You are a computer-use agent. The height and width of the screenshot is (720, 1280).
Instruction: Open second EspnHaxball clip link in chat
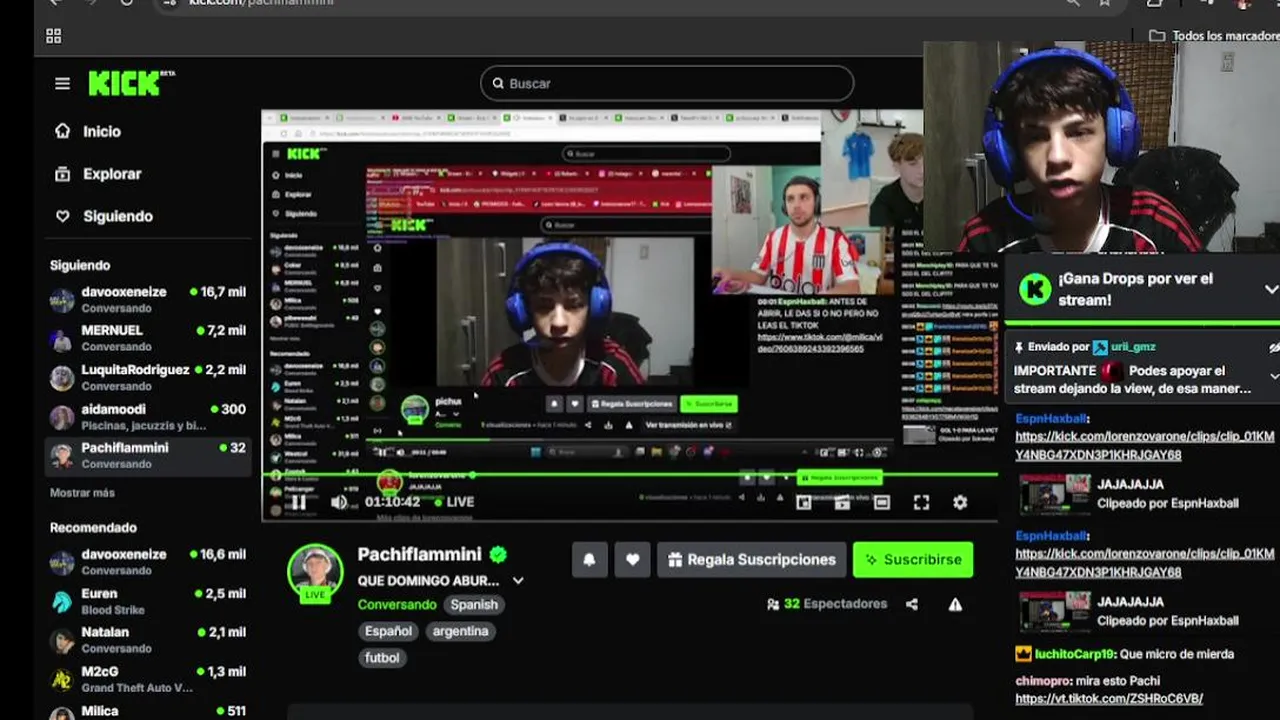pos(1145,563)
